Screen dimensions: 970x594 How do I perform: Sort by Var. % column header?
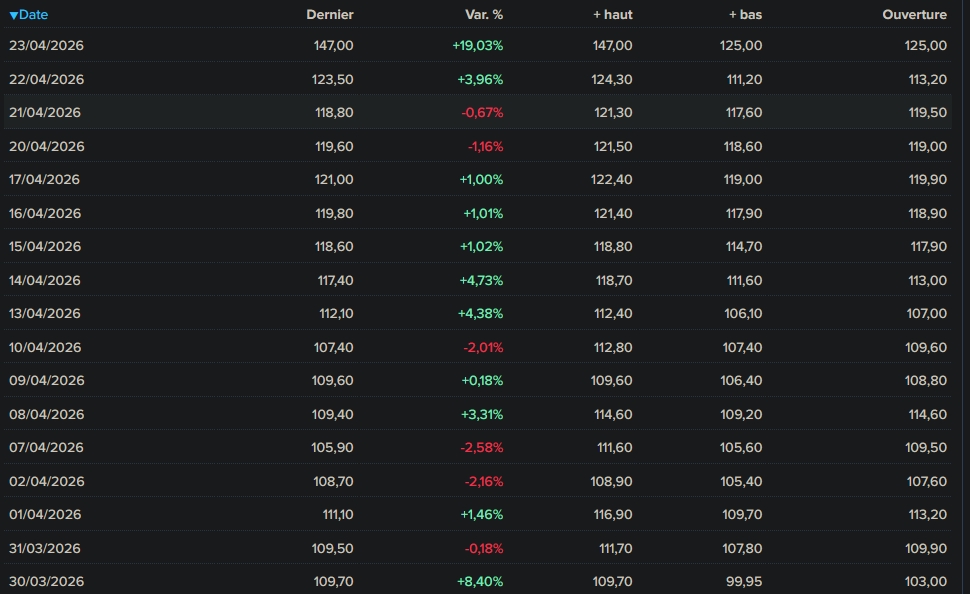point(483,15)
